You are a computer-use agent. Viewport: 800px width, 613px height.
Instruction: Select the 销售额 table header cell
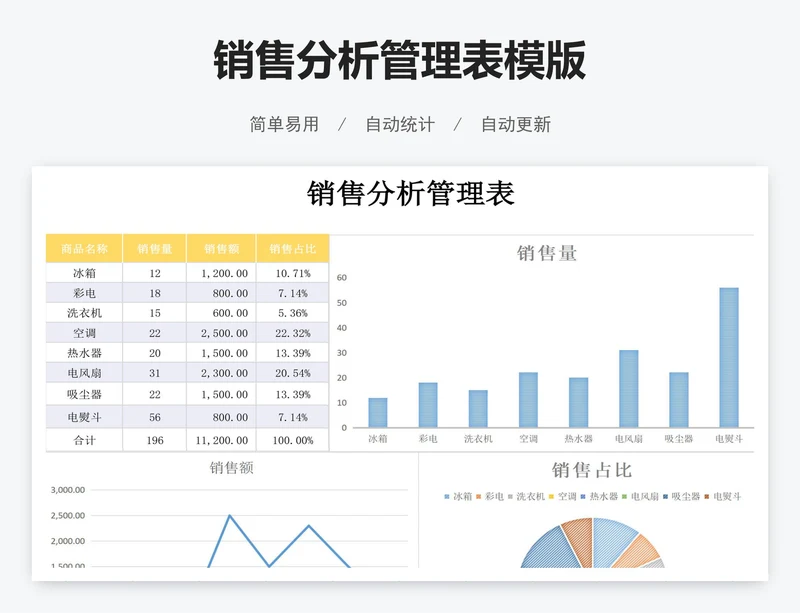pyautogui.click(x=221, y=249)
